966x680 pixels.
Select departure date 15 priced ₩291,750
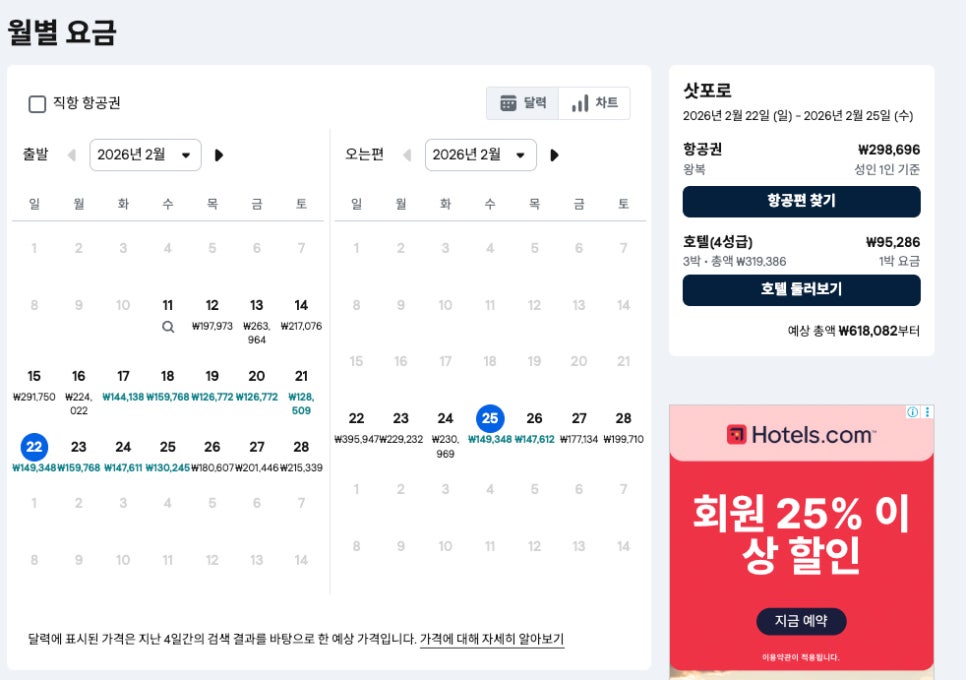click(34, 386)
